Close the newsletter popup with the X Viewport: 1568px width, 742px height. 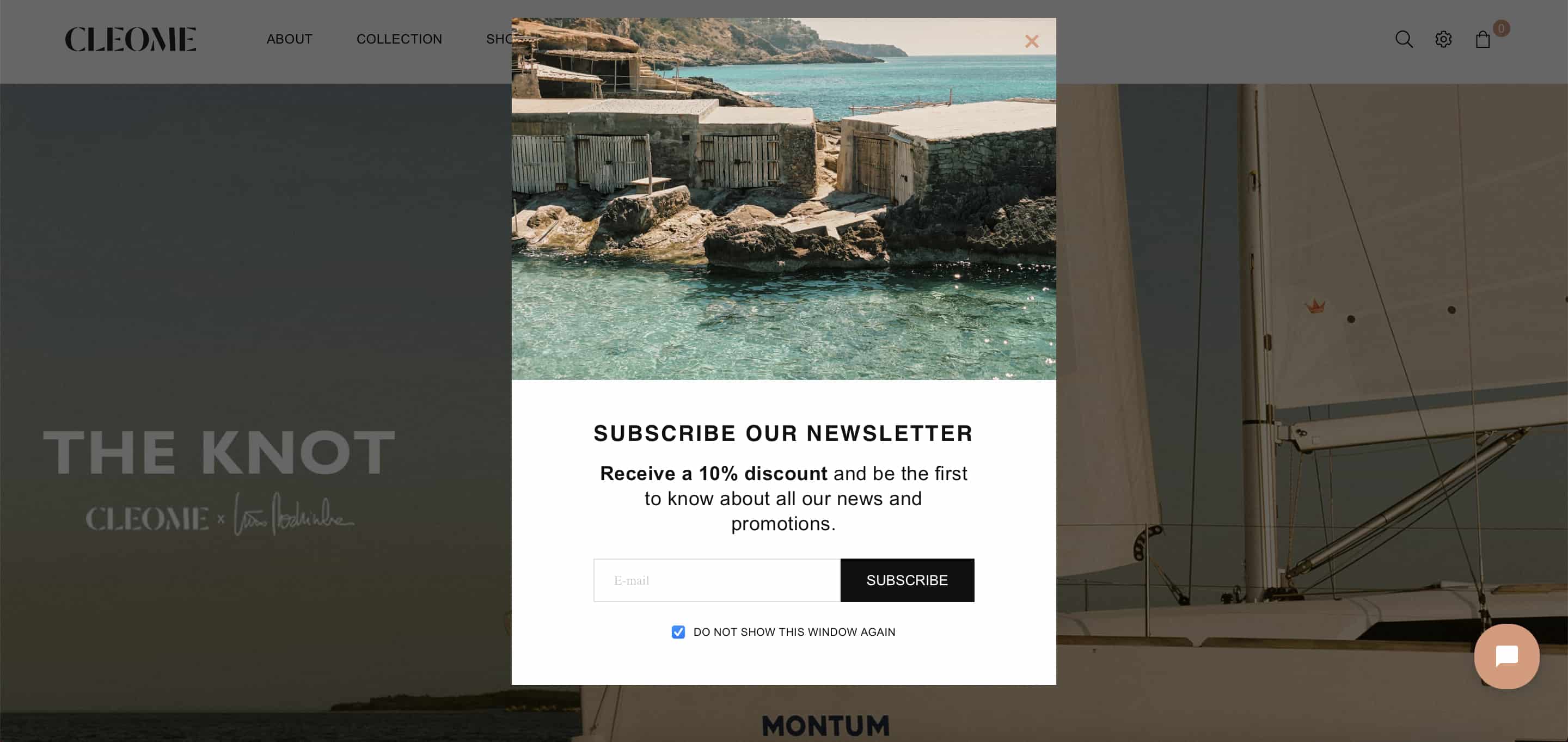click(1031, 41)
